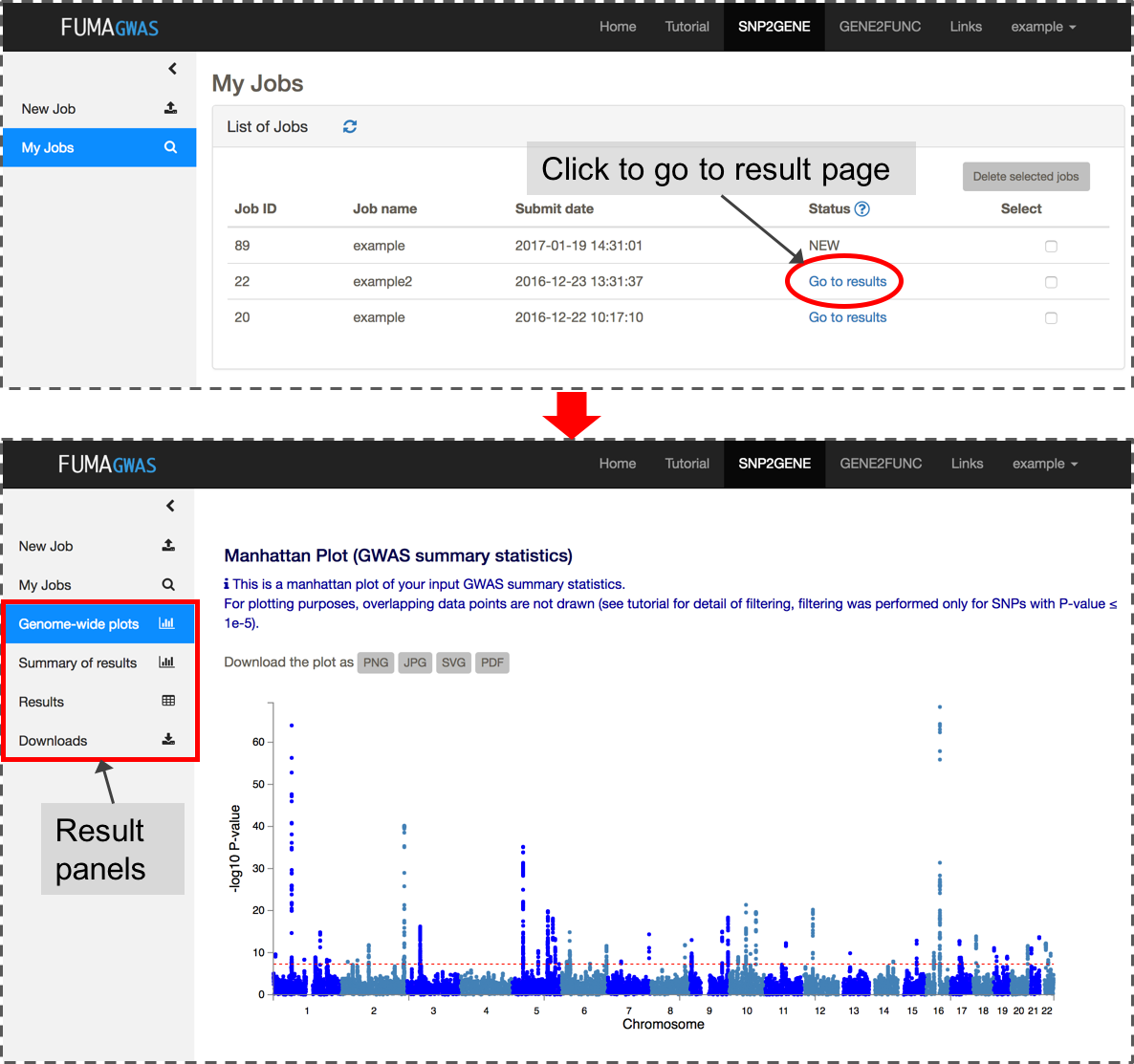Screen dimensions: 1134x1064
Task: Click the chart icon next to Summary of results
Action: pos(166,662)
